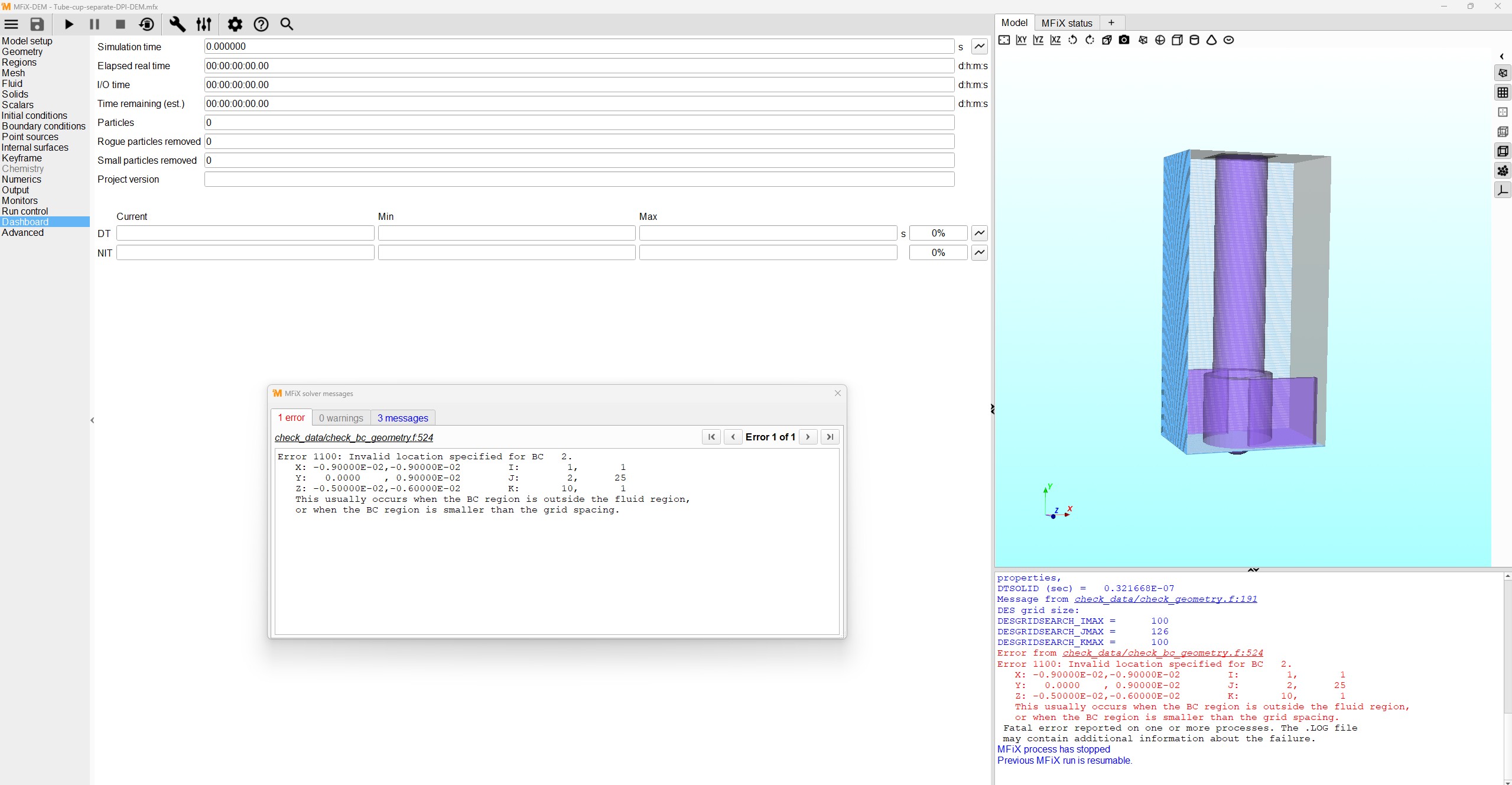Click the reset simulation and delete files icon
The height and width of the screenshot is (785, 1512).
coord(147,24)
